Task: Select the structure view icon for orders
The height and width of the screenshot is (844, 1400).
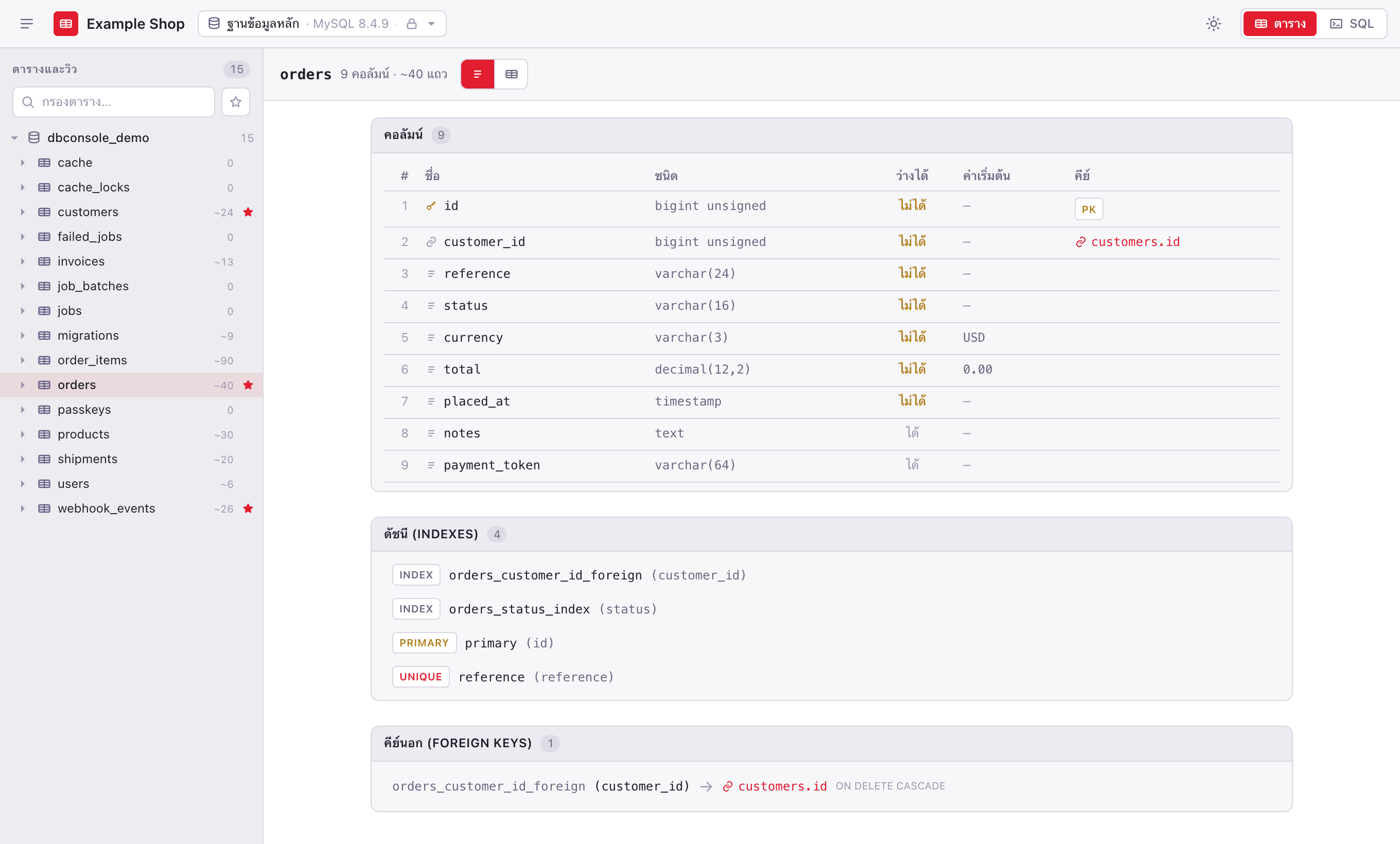Action: [x=477, y=74]
